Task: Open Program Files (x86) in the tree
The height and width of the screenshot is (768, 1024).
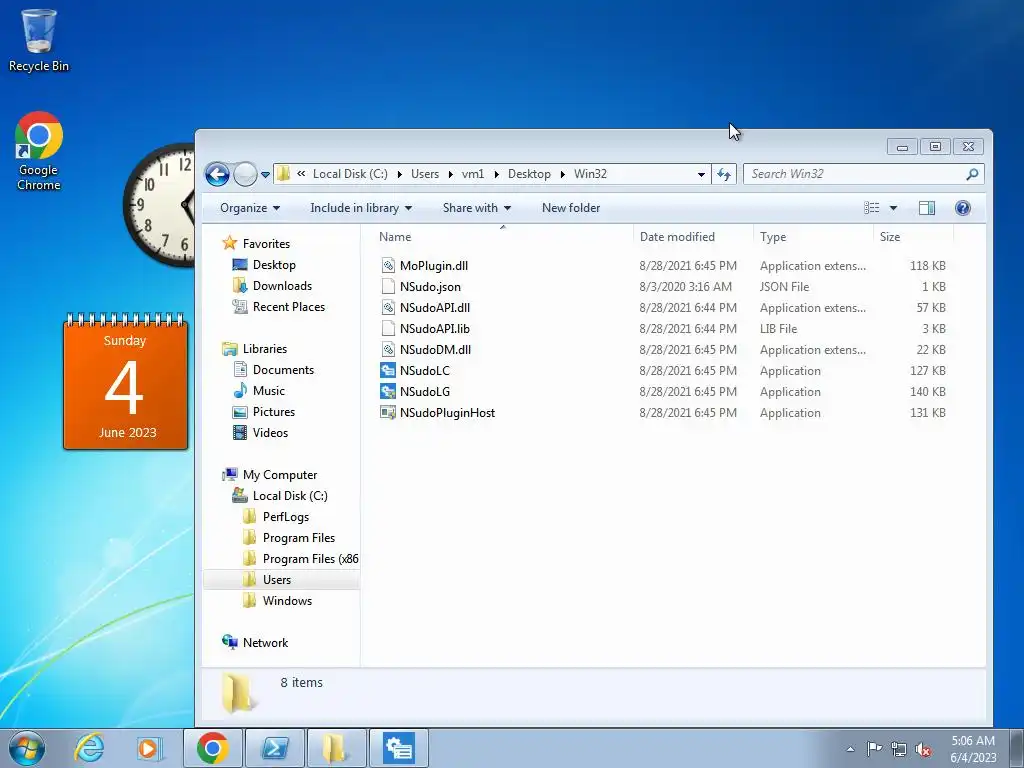Action: pos(310,558)
